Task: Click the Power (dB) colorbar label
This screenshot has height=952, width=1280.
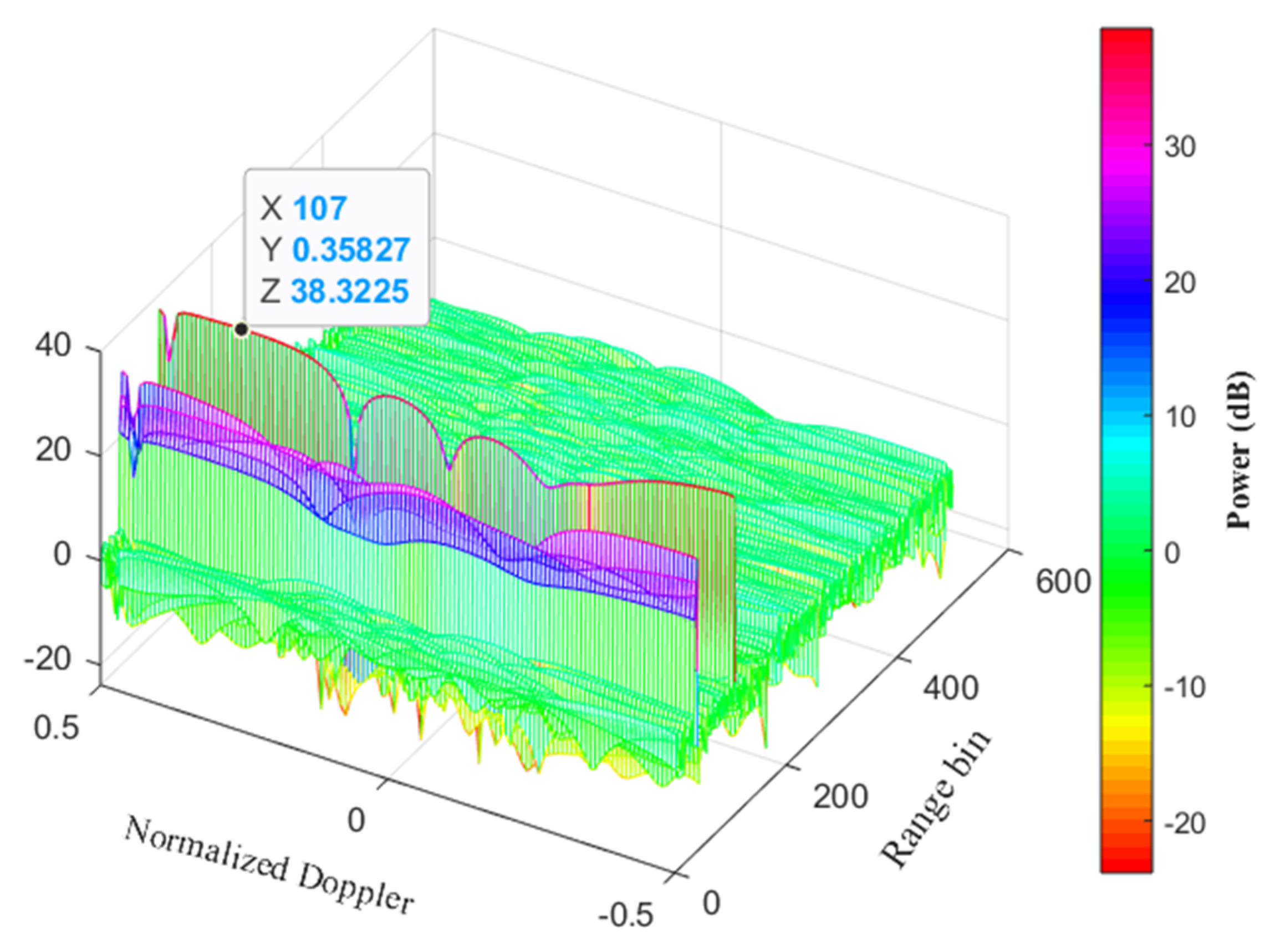Action: (1238, 451)
